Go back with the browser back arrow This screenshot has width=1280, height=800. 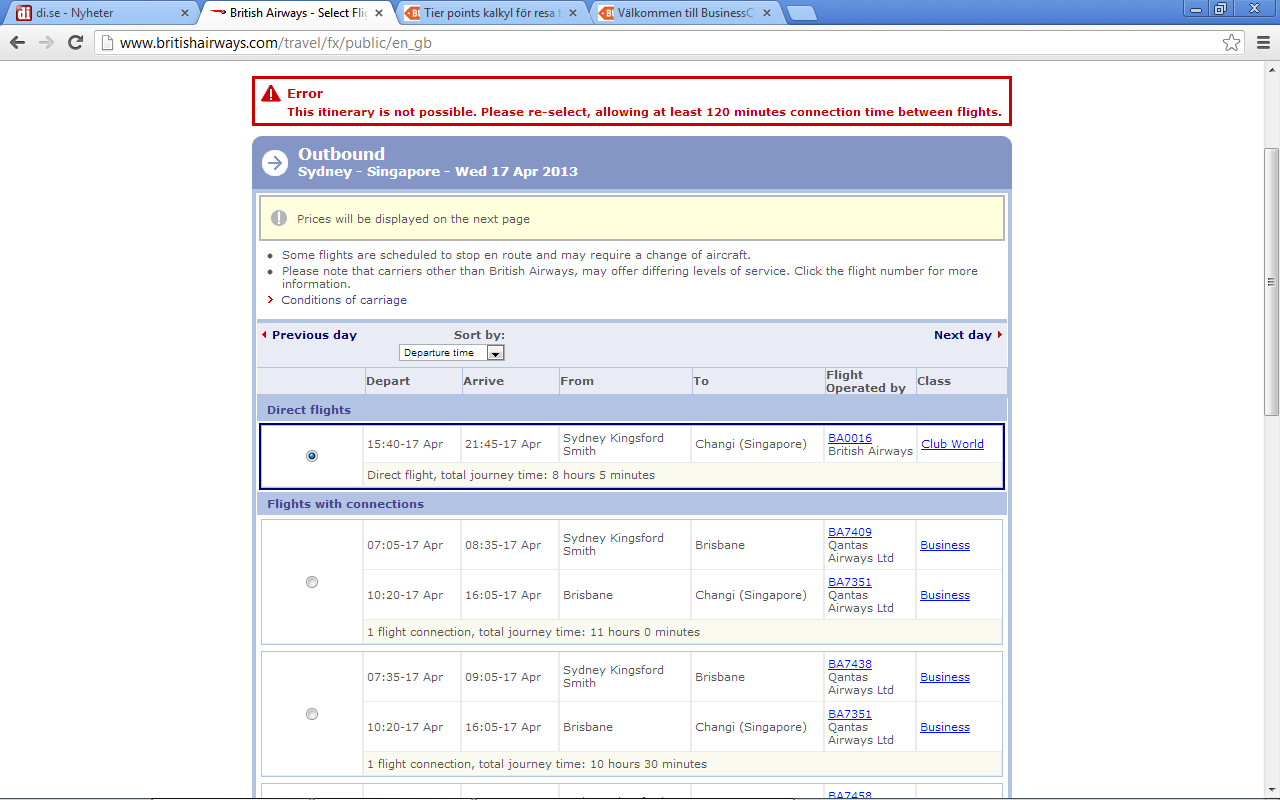pyautogui.click(x=17, y=43)
